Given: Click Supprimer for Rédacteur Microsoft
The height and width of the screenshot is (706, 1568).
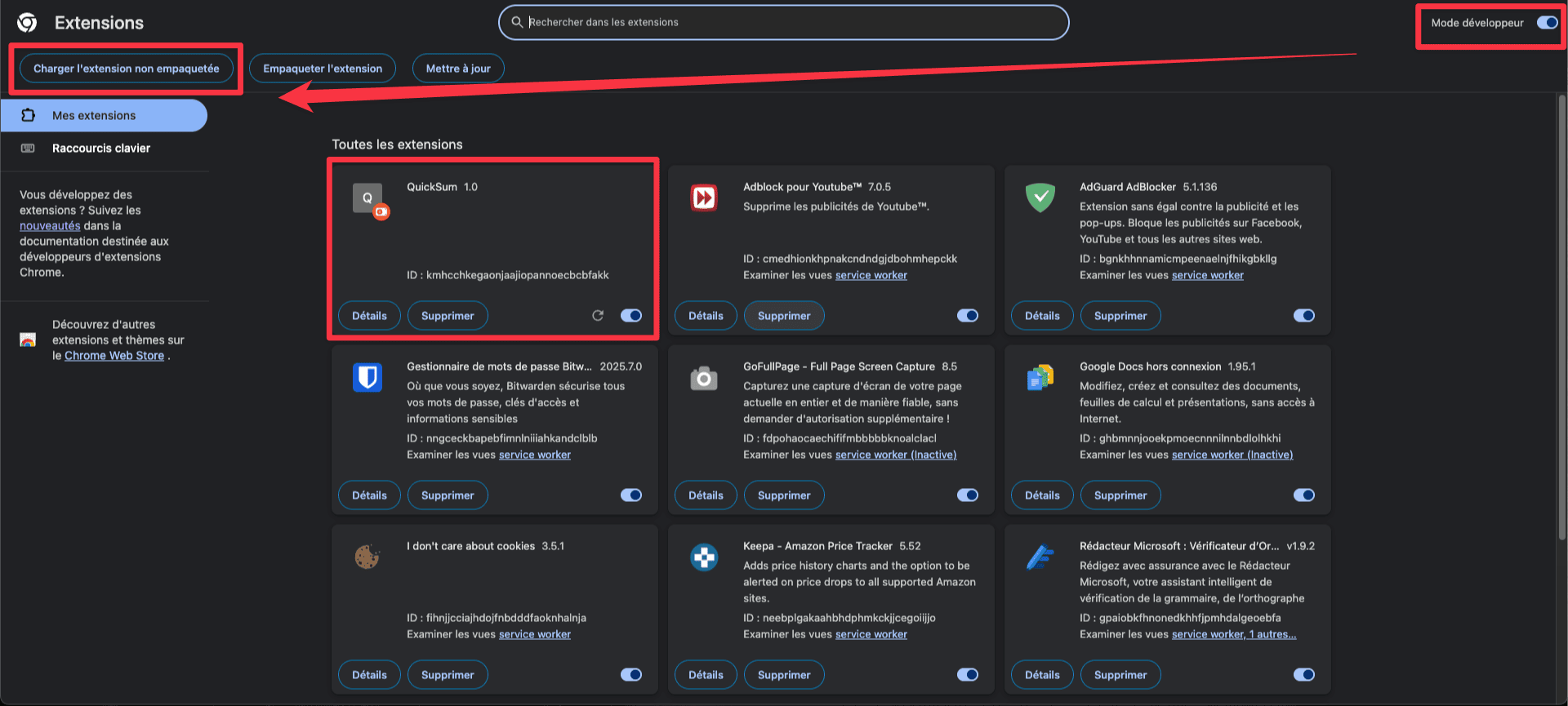Looking at the screenshot, I should pos(1120,675).
